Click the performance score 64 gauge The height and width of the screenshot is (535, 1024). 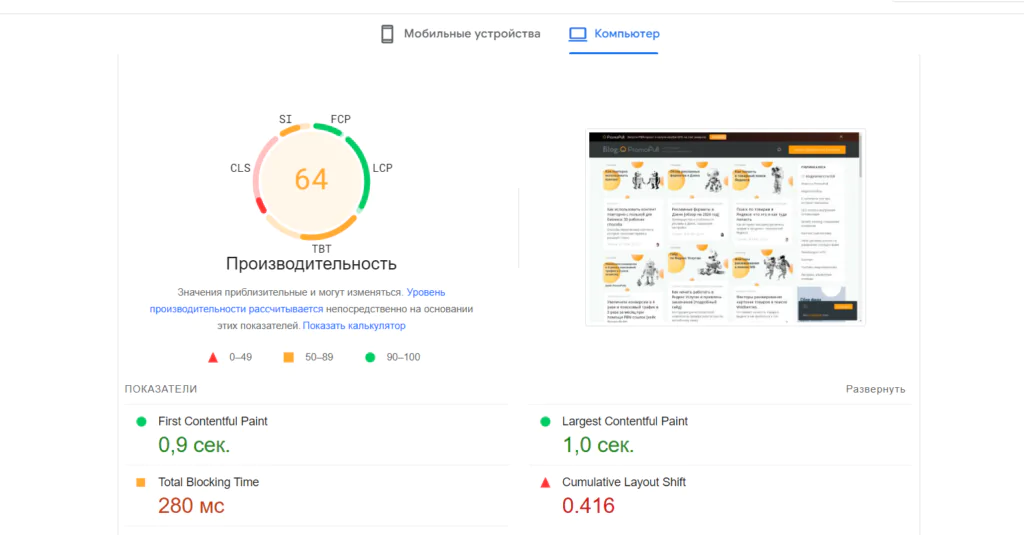pos(312,180)
